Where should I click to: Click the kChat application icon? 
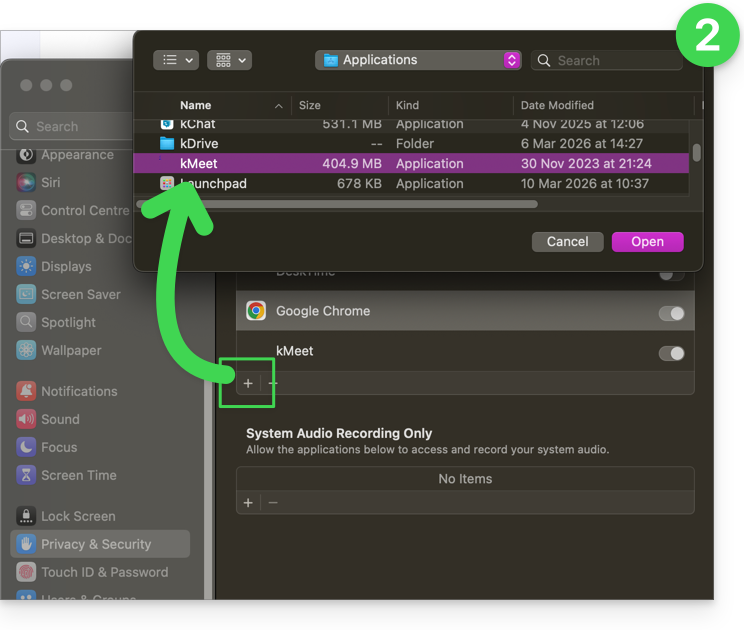(x=167, y=124)
